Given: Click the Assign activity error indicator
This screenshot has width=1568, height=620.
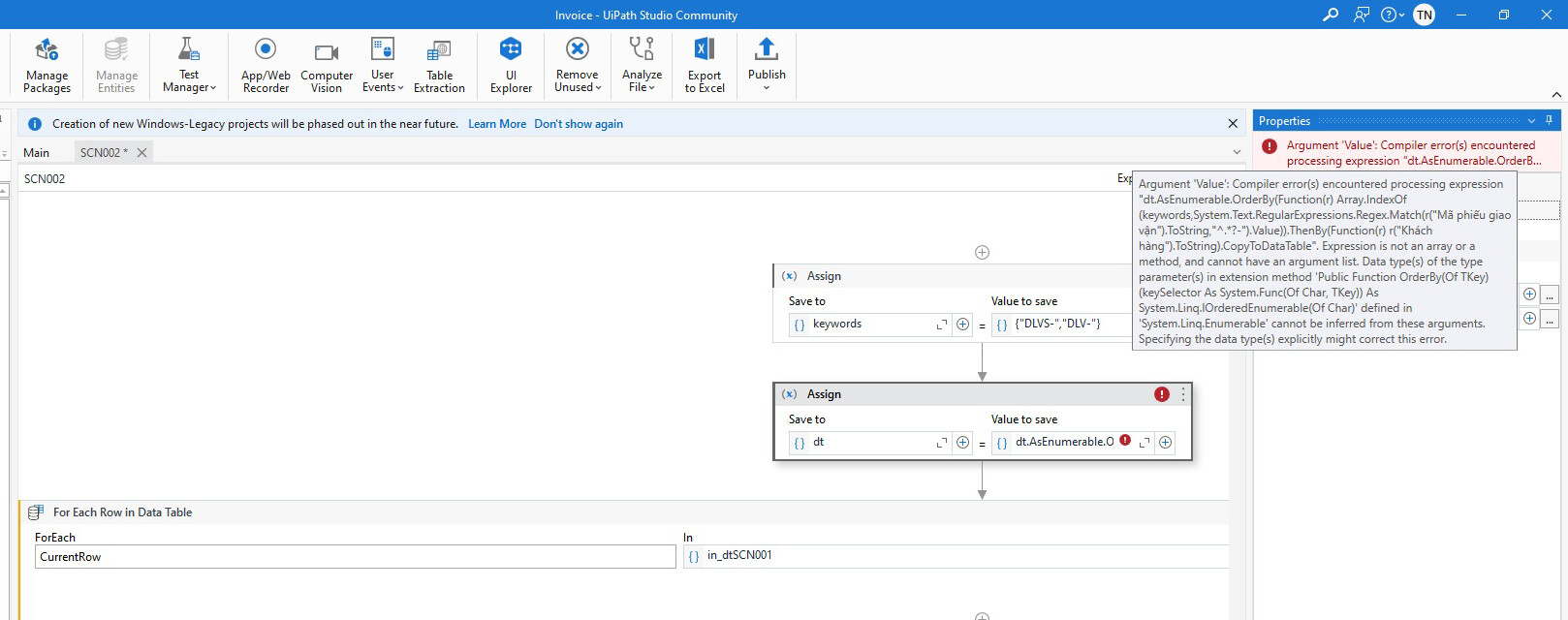Looking at the screenshot, I should tap(1161, 394).
